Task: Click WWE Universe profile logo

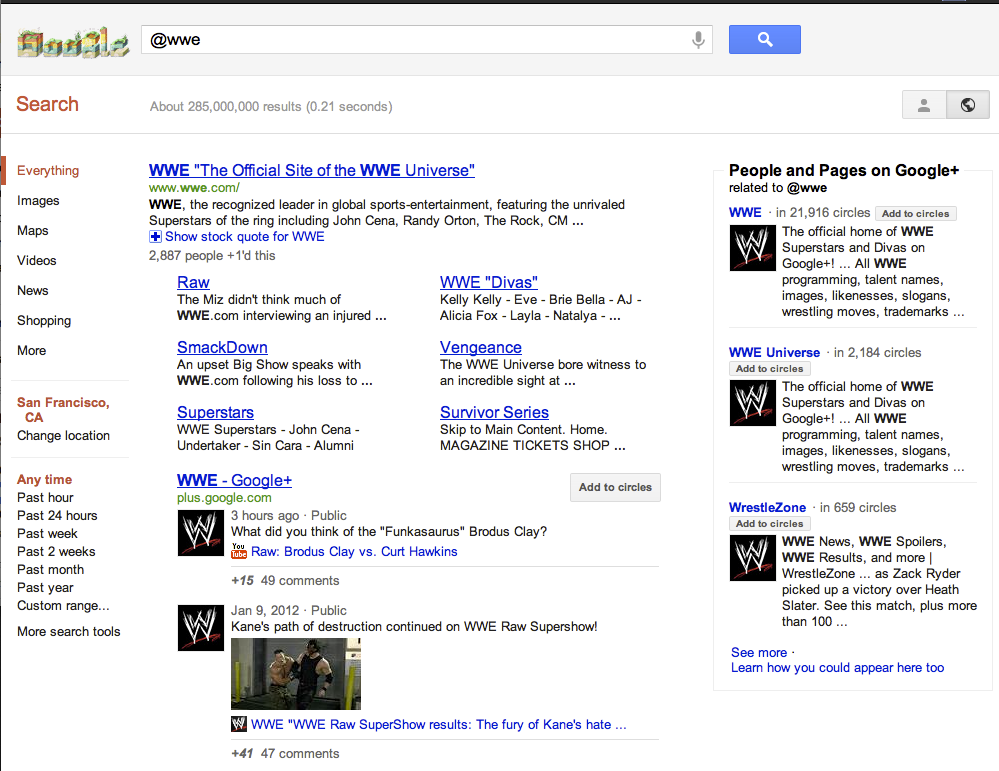Action: click(x=752, y=403)
